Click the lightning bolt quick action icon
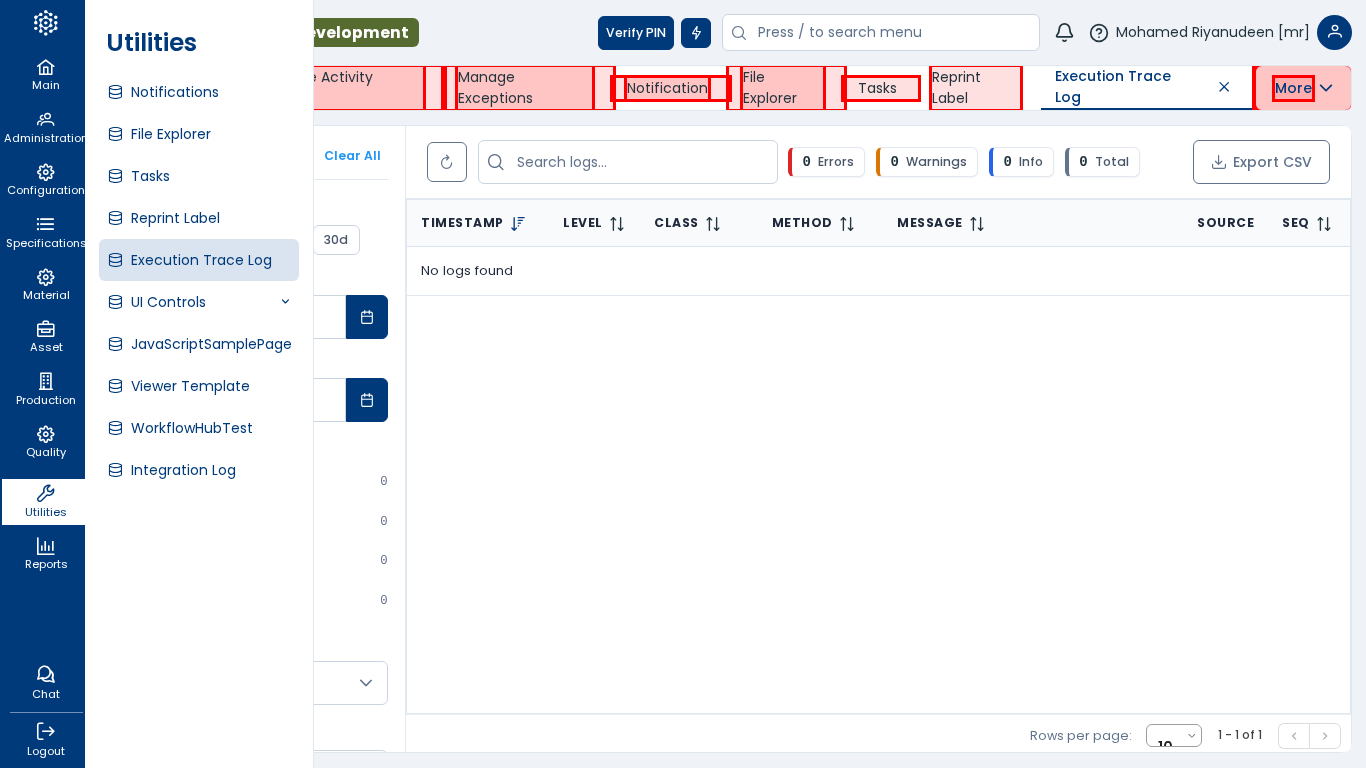This screenshot has height=768, width=1366. click(x=696, y=33)
